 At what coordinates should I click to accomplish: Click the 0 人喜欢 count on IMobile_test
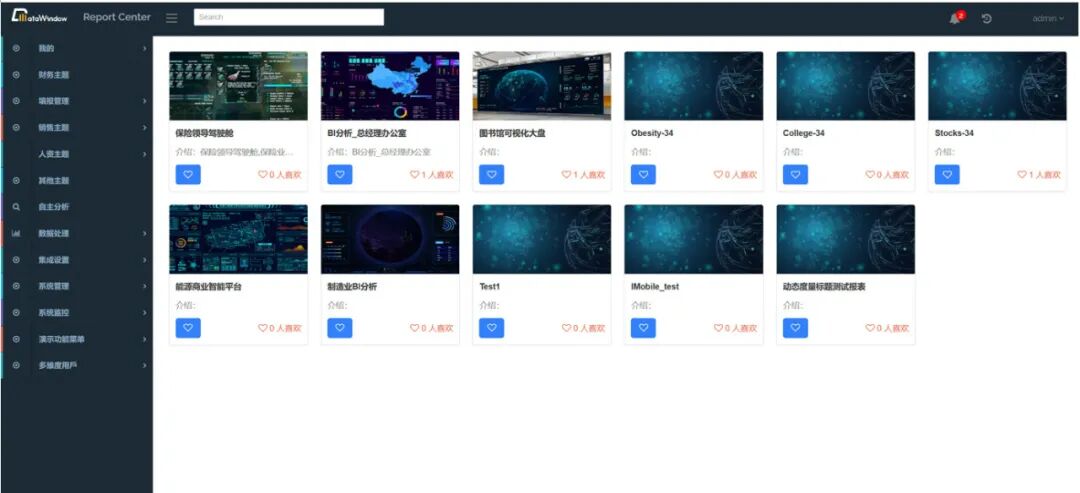(x=736, y=328)
